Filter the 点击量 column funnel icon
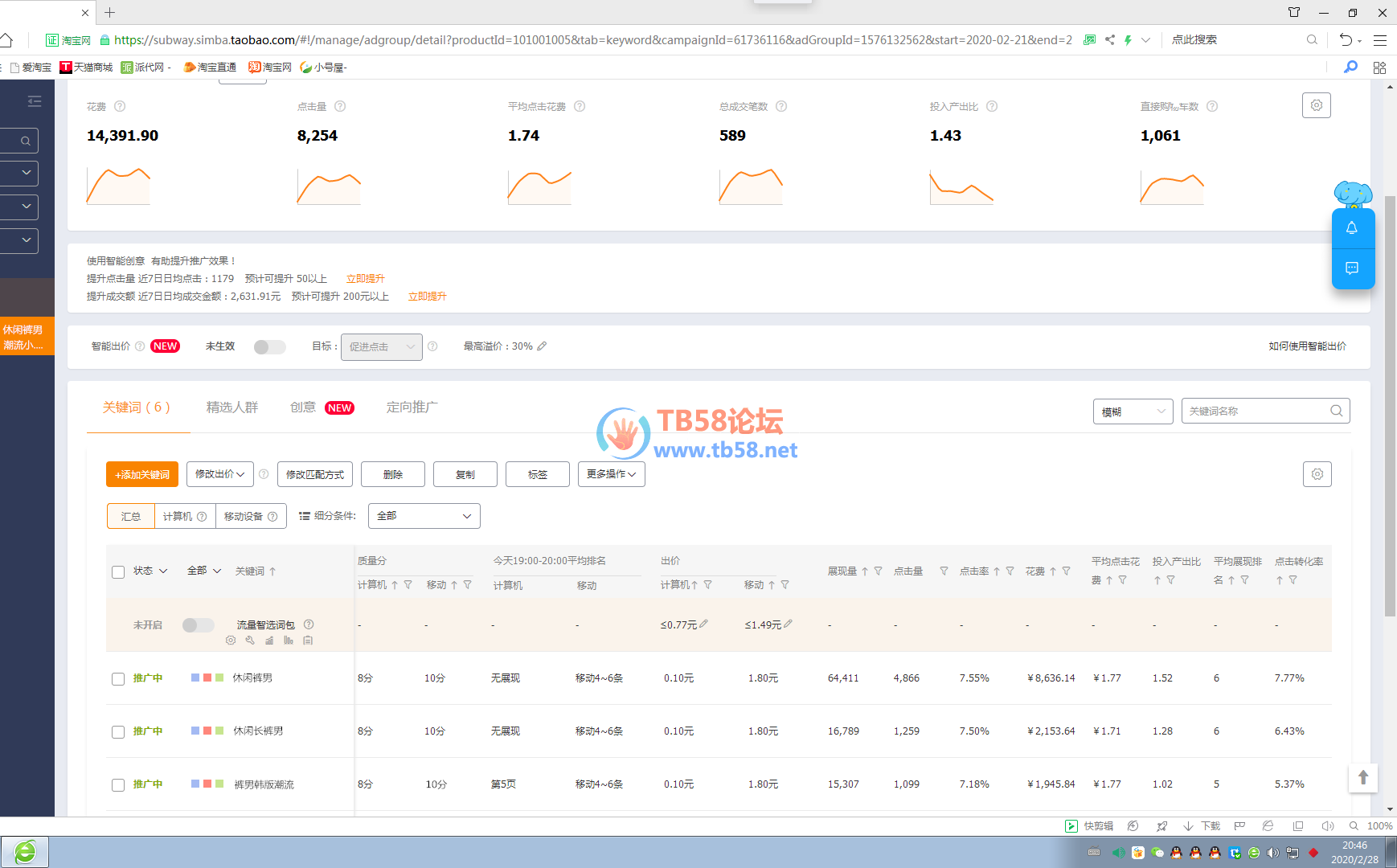The image size is (1397, 868). point(944,571)
